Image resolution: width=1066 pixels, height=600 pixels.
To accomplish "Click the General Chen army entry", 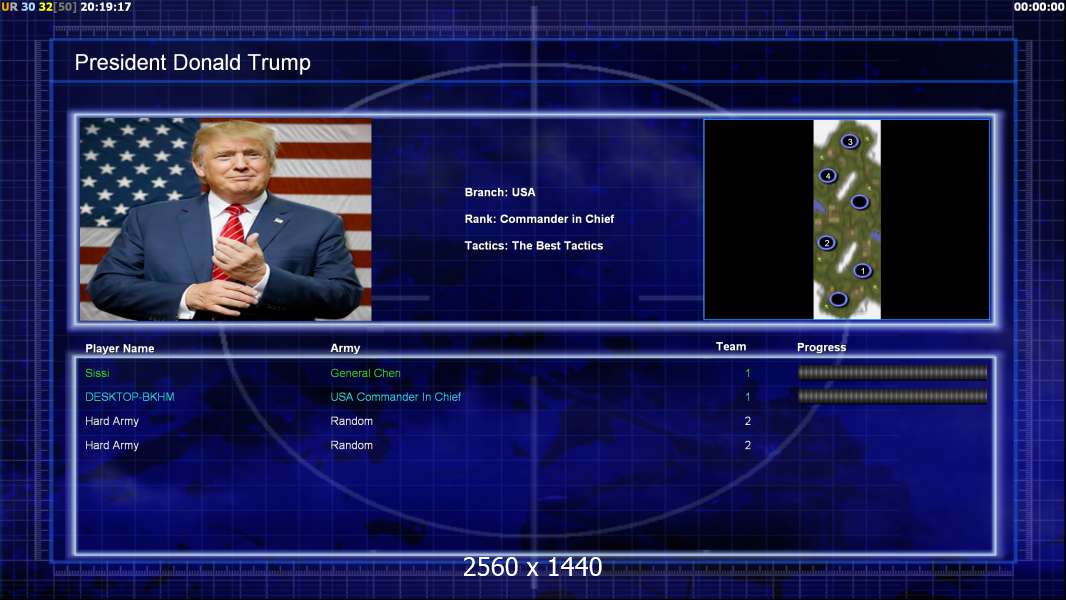I will (365, 373).
